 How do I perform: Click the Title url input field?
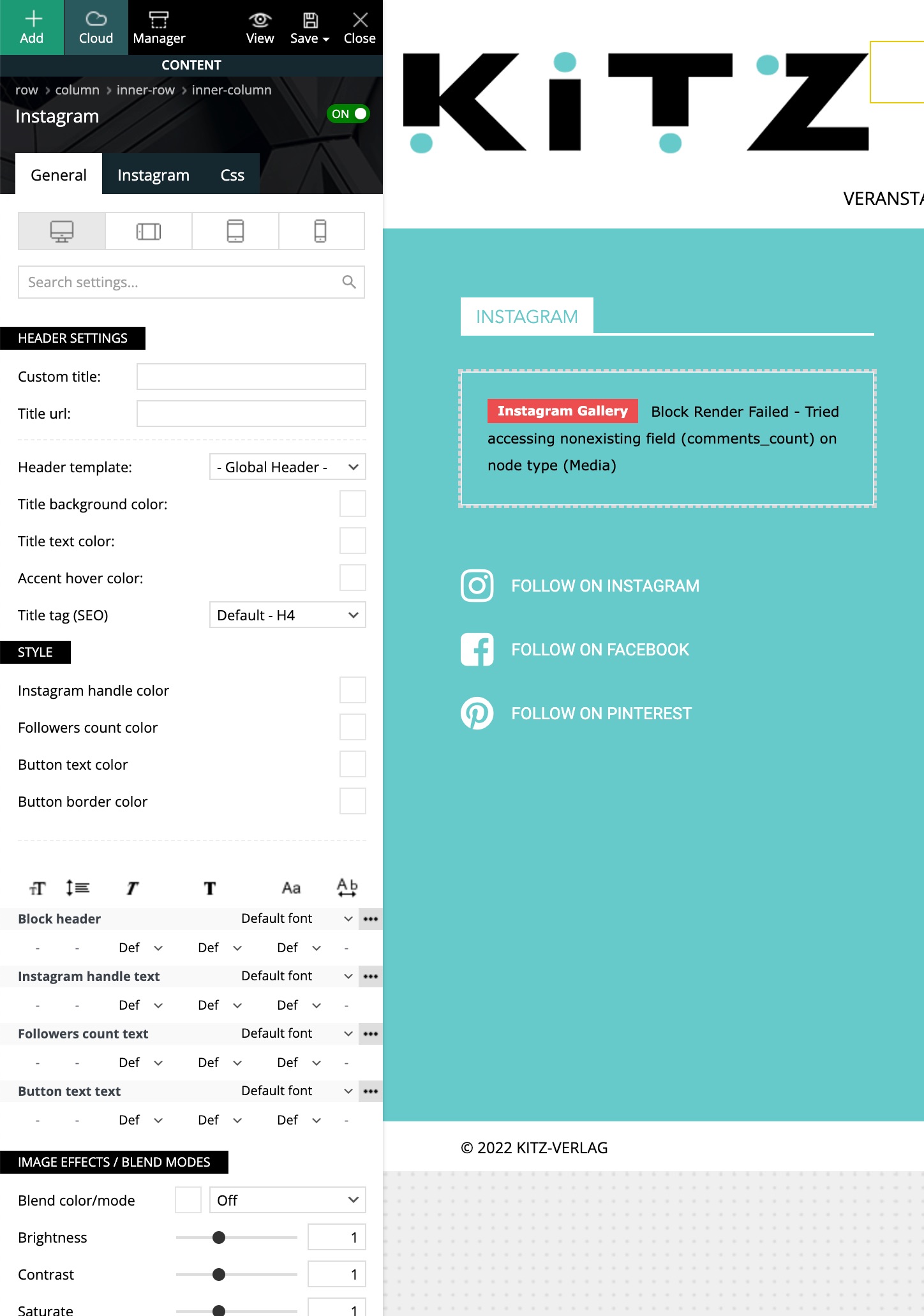[x=251, y=414]
